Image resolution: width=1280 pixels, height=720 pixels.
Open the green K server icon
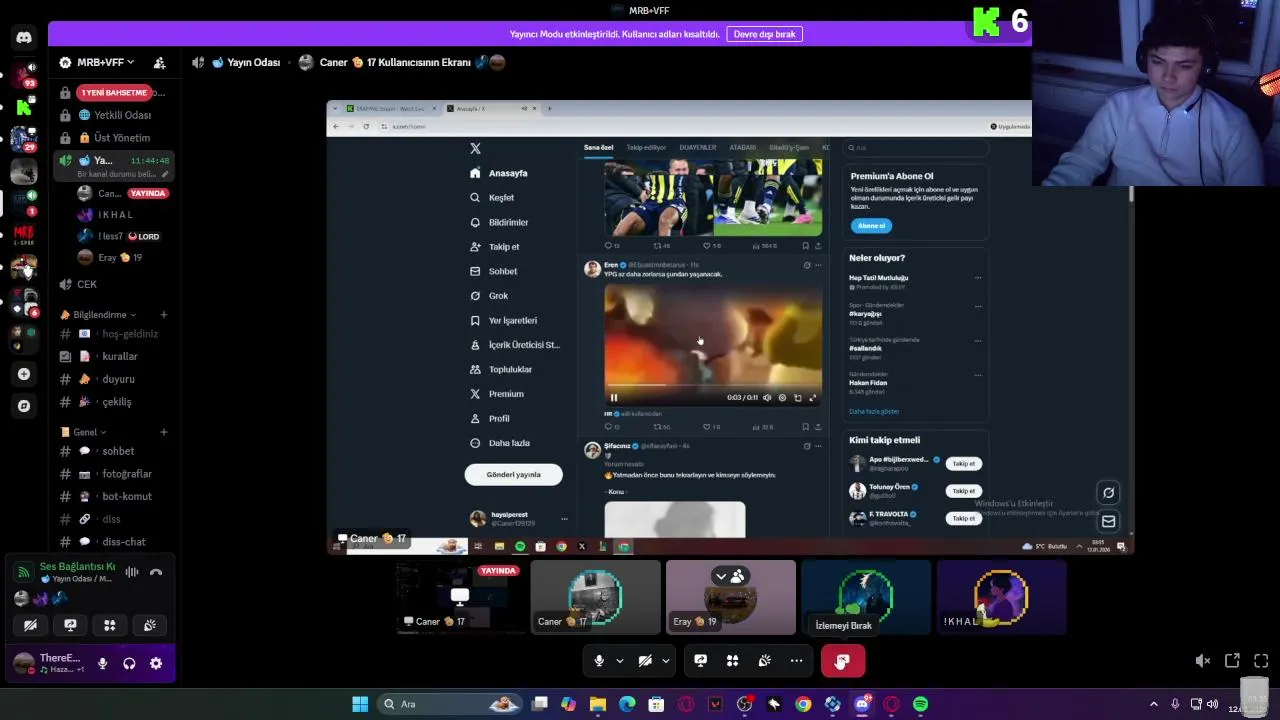click(24, 105)
